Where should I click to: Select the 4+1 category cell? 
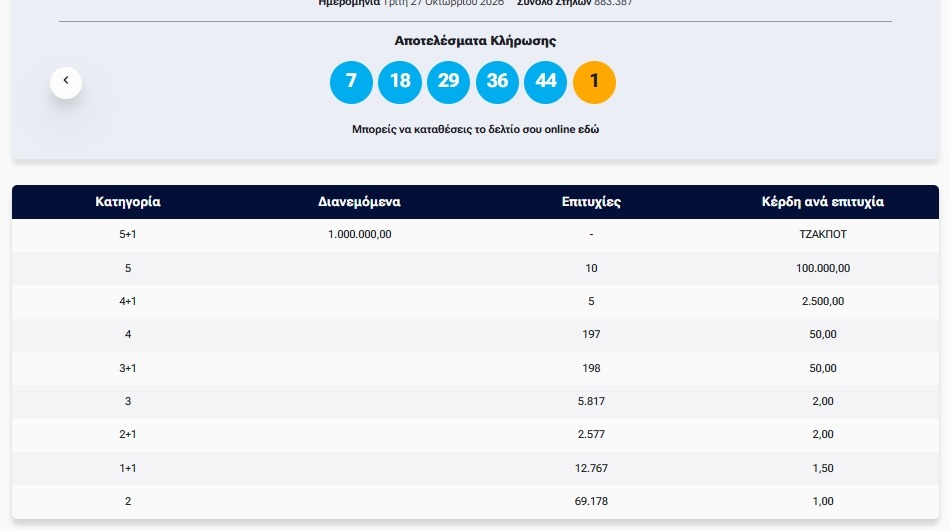point(128,301)
